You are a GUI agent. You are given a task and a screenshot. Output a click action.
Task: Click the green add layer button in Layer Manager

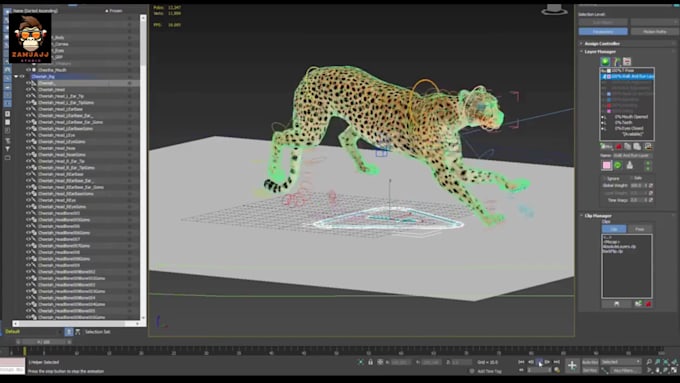click(605, 62)
